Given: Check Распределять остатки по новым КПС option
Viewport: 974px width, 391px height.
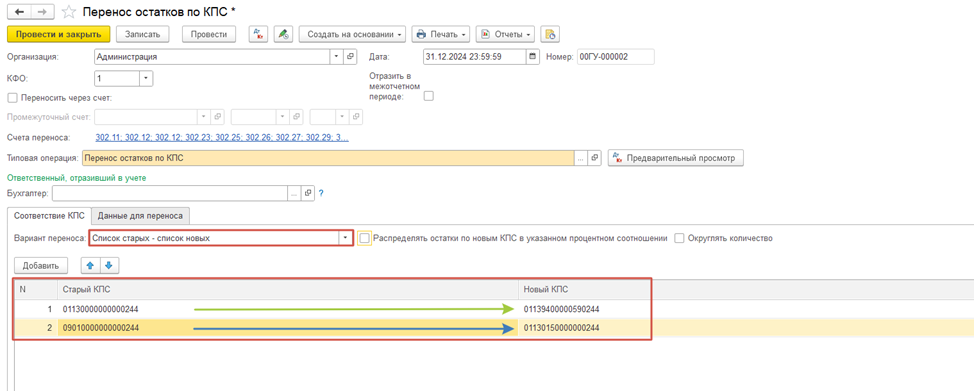Looking at the screenshot, I should point(365,238).
